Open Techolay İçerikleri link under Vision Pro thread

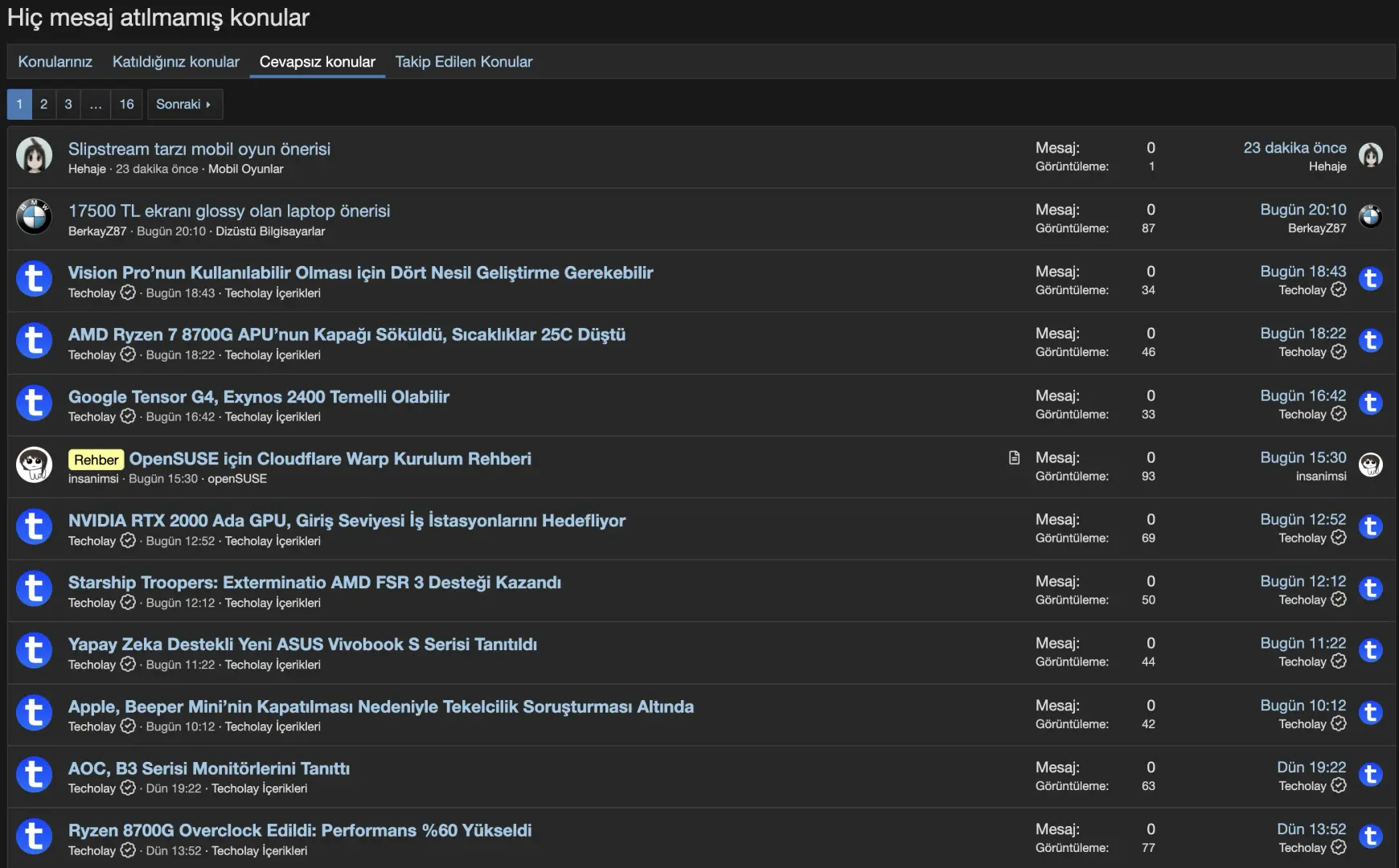tap(273, 293)
